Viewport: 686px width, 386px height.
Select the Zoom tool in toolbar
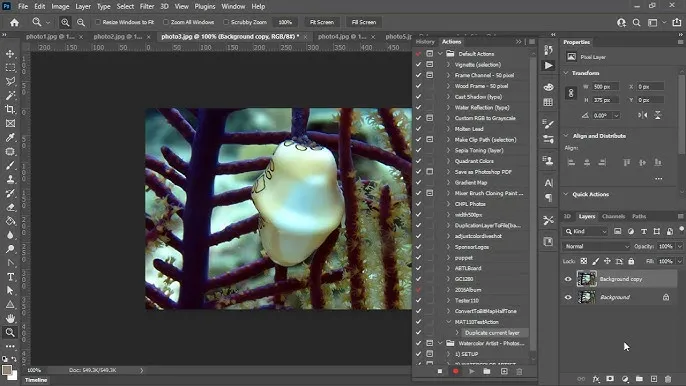point(10,332)
